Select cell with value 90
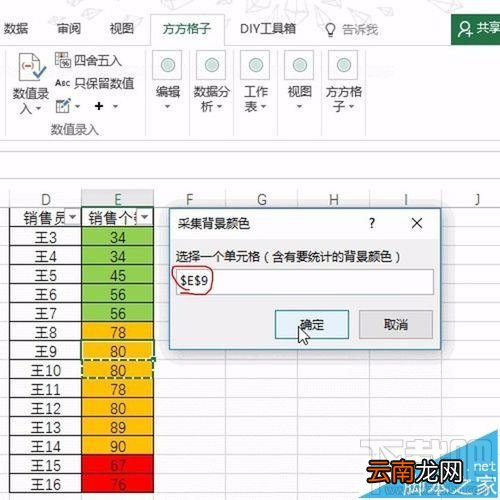This screenshot has width=500, height=500. coord(118,446)
